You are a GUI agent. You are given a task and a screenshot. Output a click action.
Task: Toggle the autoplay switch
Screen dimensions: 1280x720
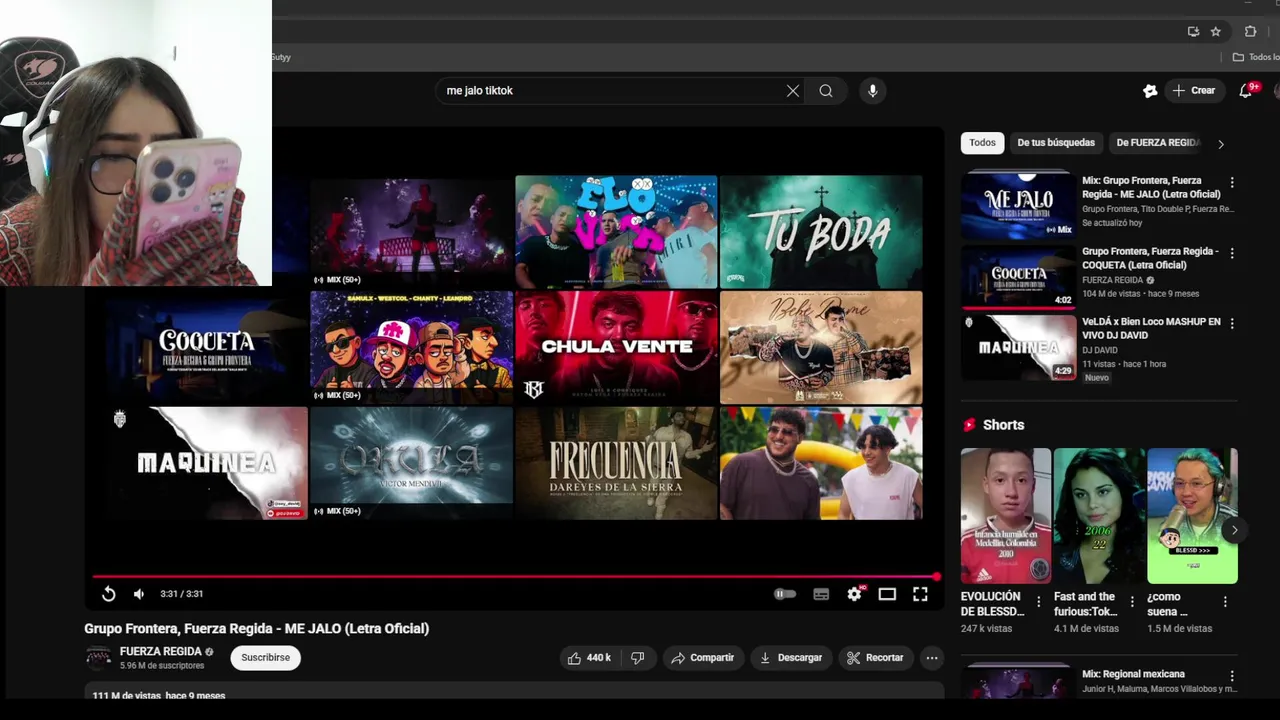(785, 594)
